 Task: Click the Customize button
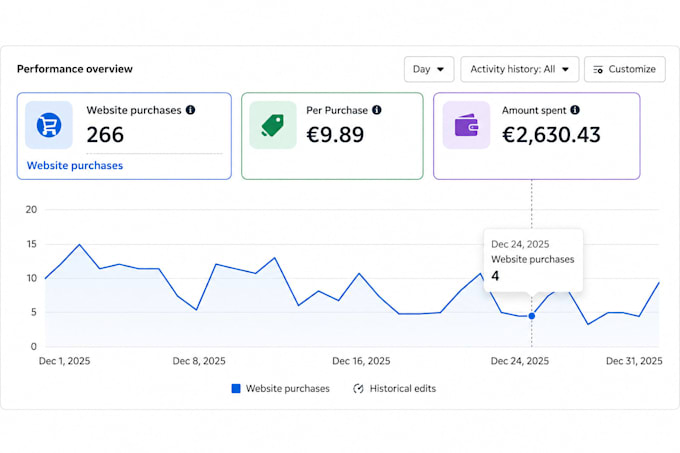[x=624, y=69]
